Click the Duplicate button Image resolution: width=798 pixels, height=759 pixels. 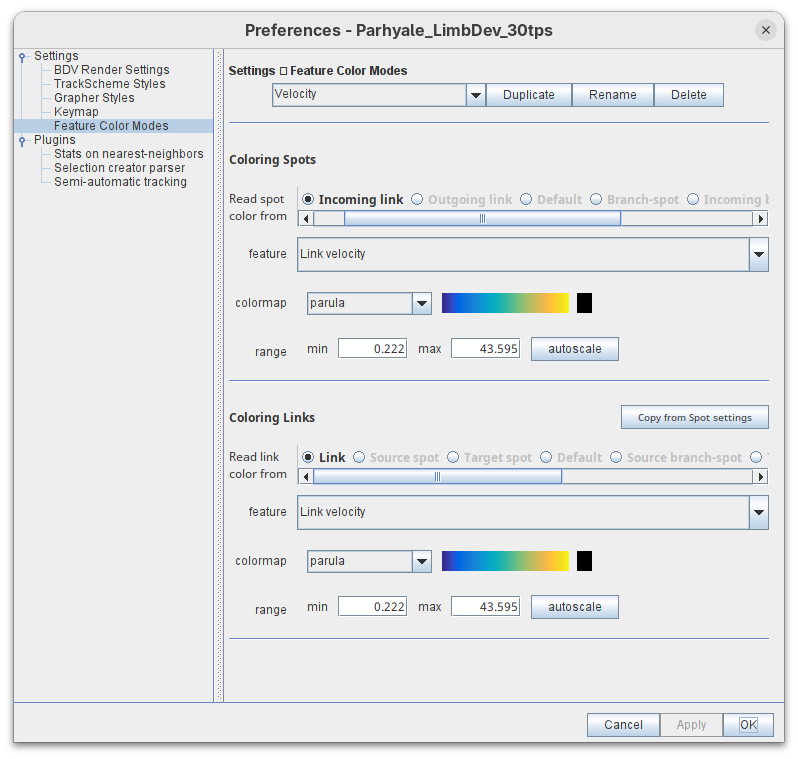(x=528, y=95)
